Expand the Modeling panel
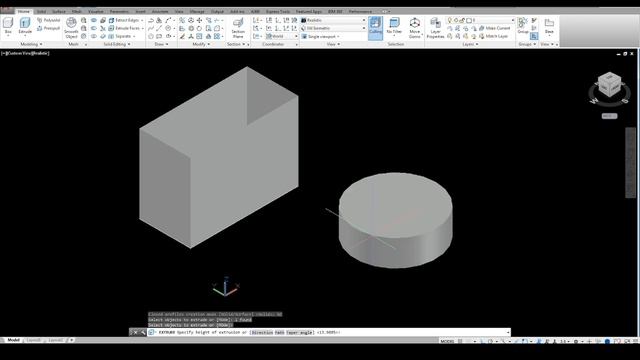 (x=31, y=44)
